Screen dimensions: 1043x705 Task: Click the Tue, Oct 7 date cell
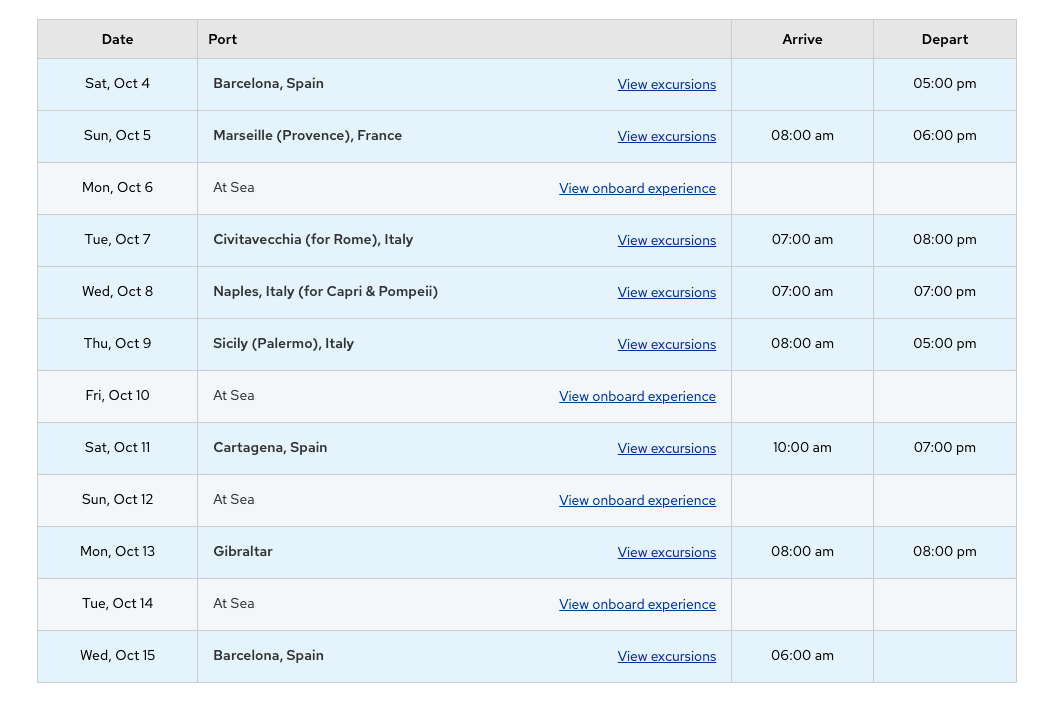click(x=117, y=239)
